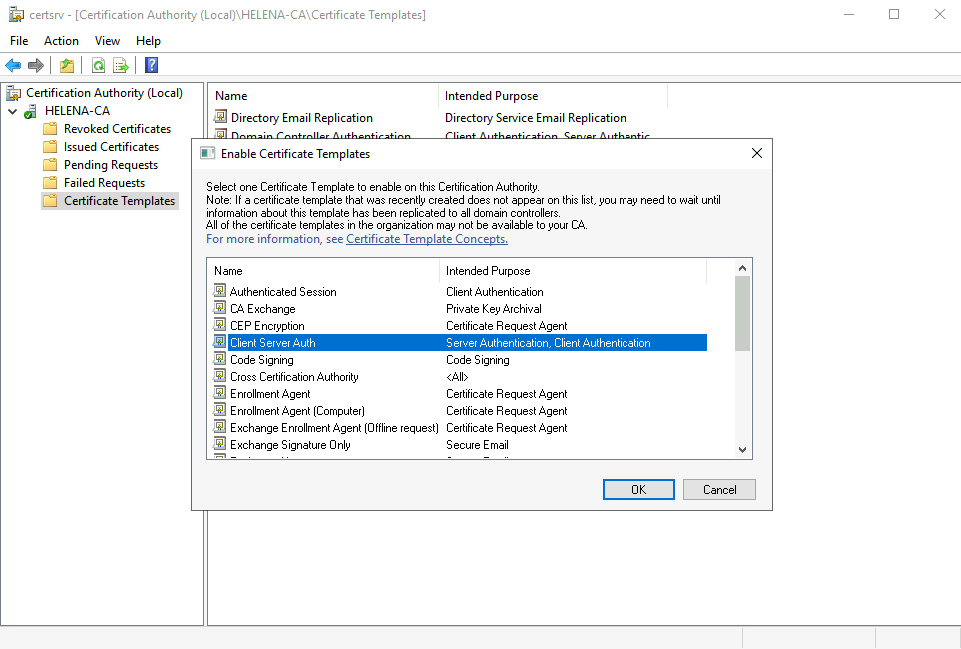The height and width of the screenshot is (649, 961).
Task: Collapse the HELENA-CA tree node
Action: pos(12,111)
